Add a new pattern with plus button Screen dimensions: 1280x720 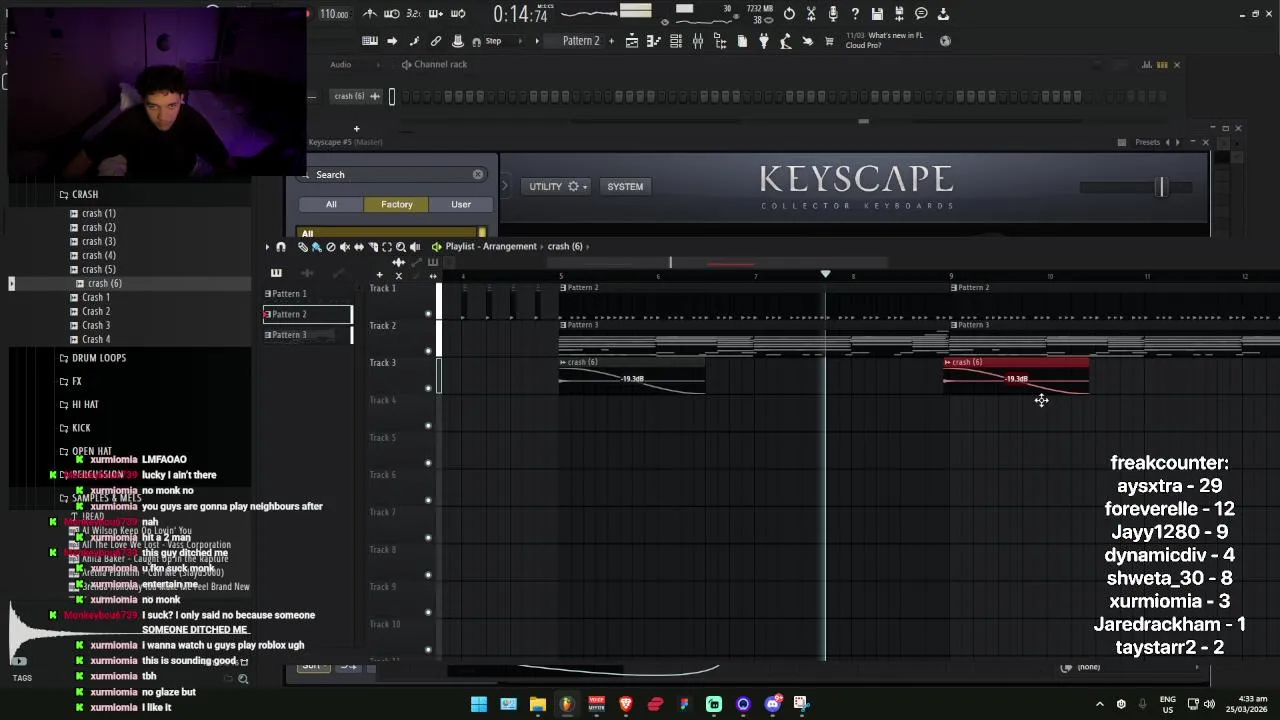pyautogui.click(x=611, y=41)
